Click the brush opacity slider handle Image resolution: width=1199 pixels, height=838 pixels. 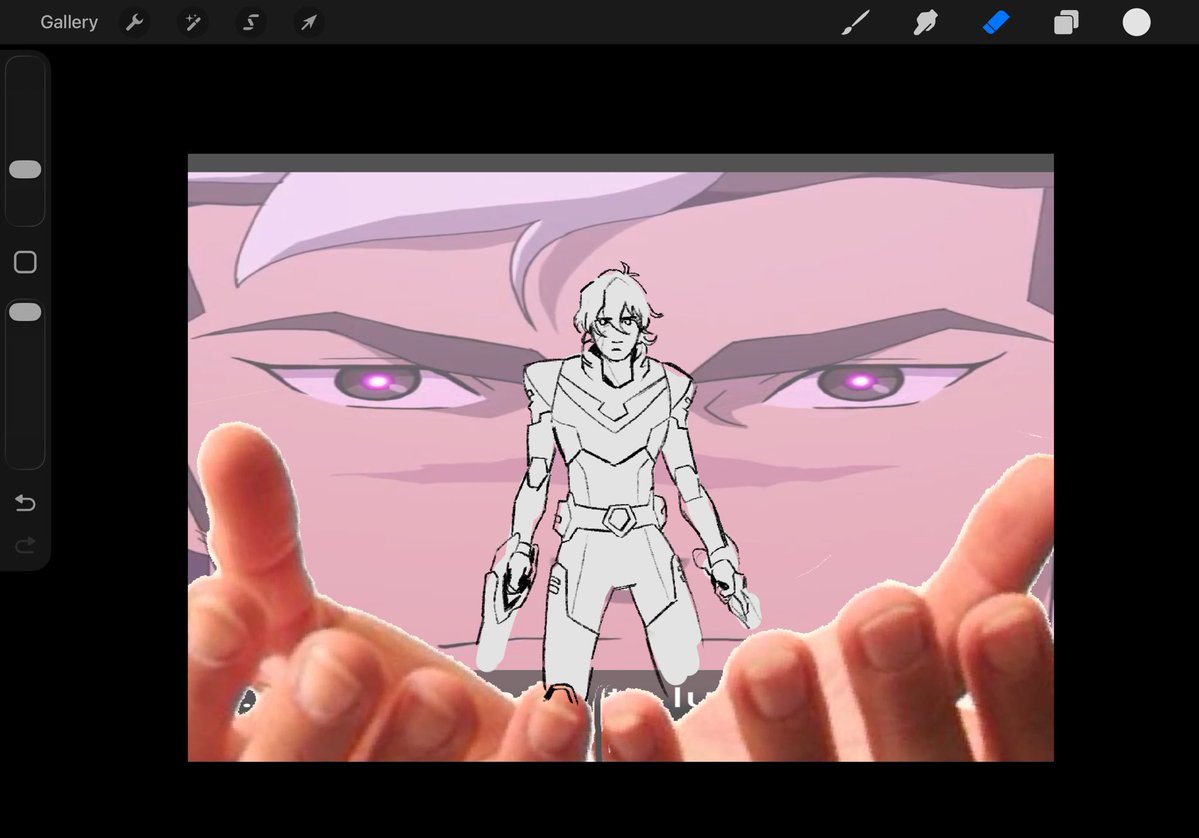(25, 312)
